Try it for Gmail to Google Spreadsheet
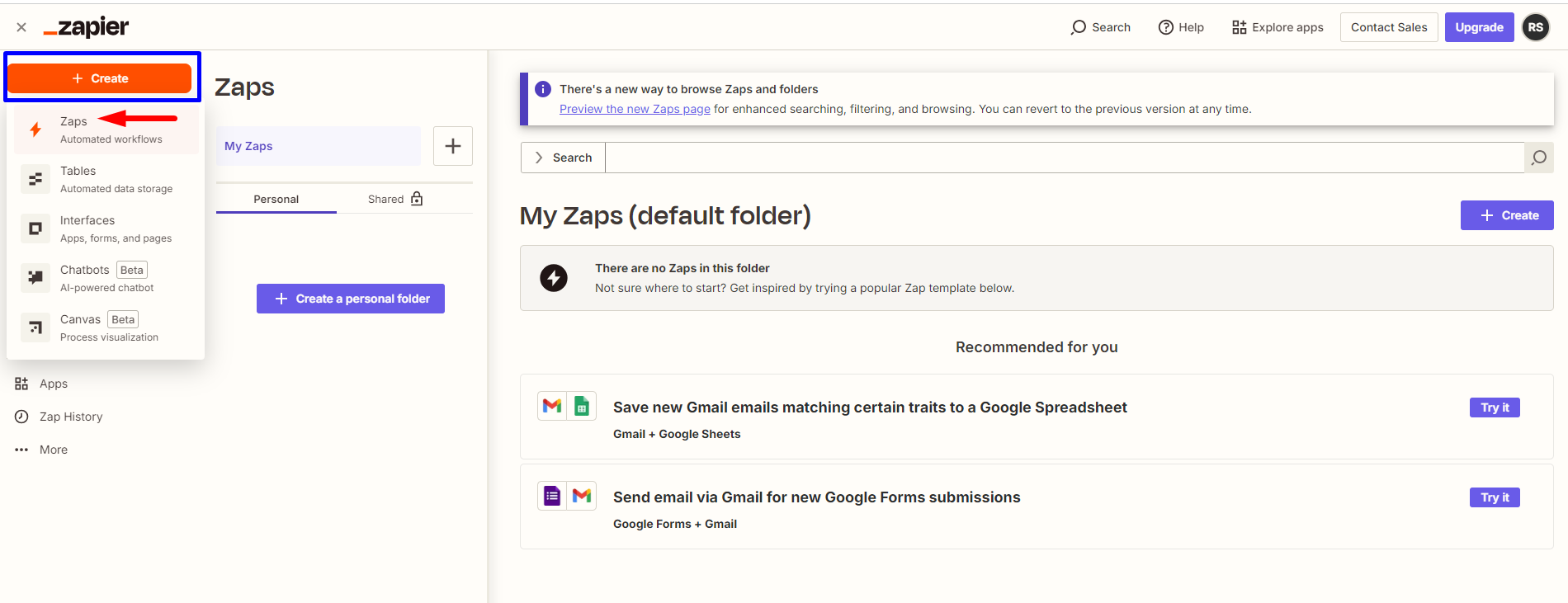 tap(1495, 407)
